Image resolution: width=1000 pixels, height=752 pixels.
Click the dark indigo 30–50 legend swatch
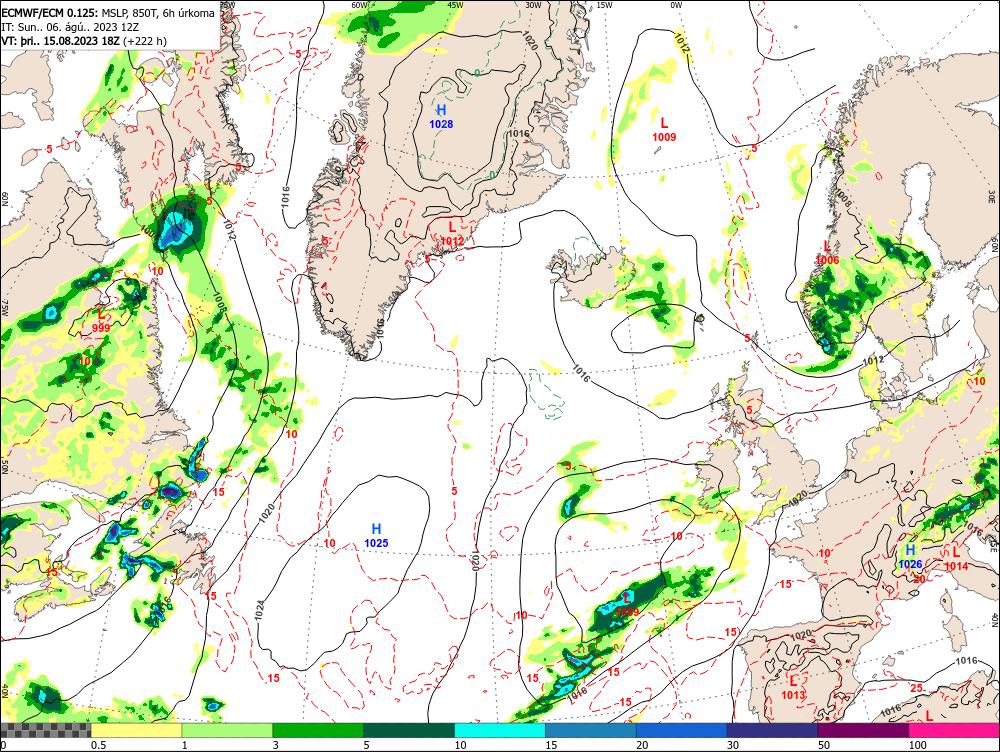click(772, 730)
